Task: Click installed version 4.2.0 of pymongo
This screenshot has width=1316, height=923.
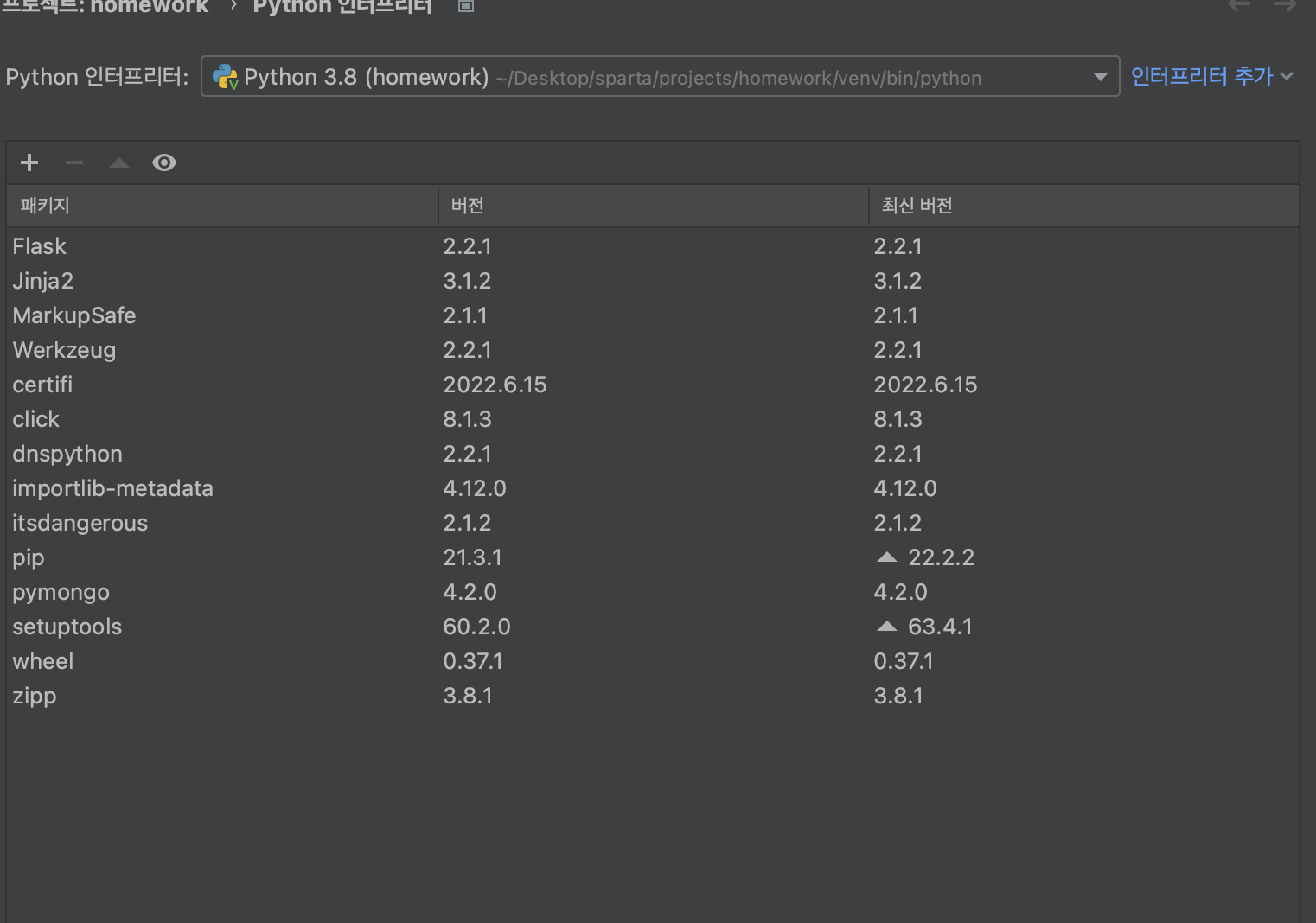Action: (x=470, y=592)
